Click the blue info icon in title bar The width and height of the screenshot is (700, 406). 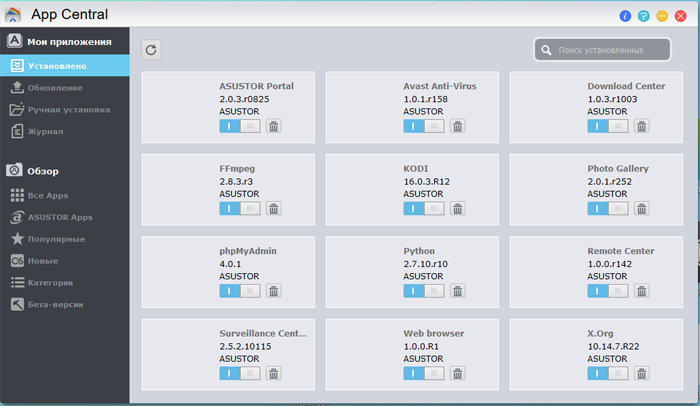point(626,16)
